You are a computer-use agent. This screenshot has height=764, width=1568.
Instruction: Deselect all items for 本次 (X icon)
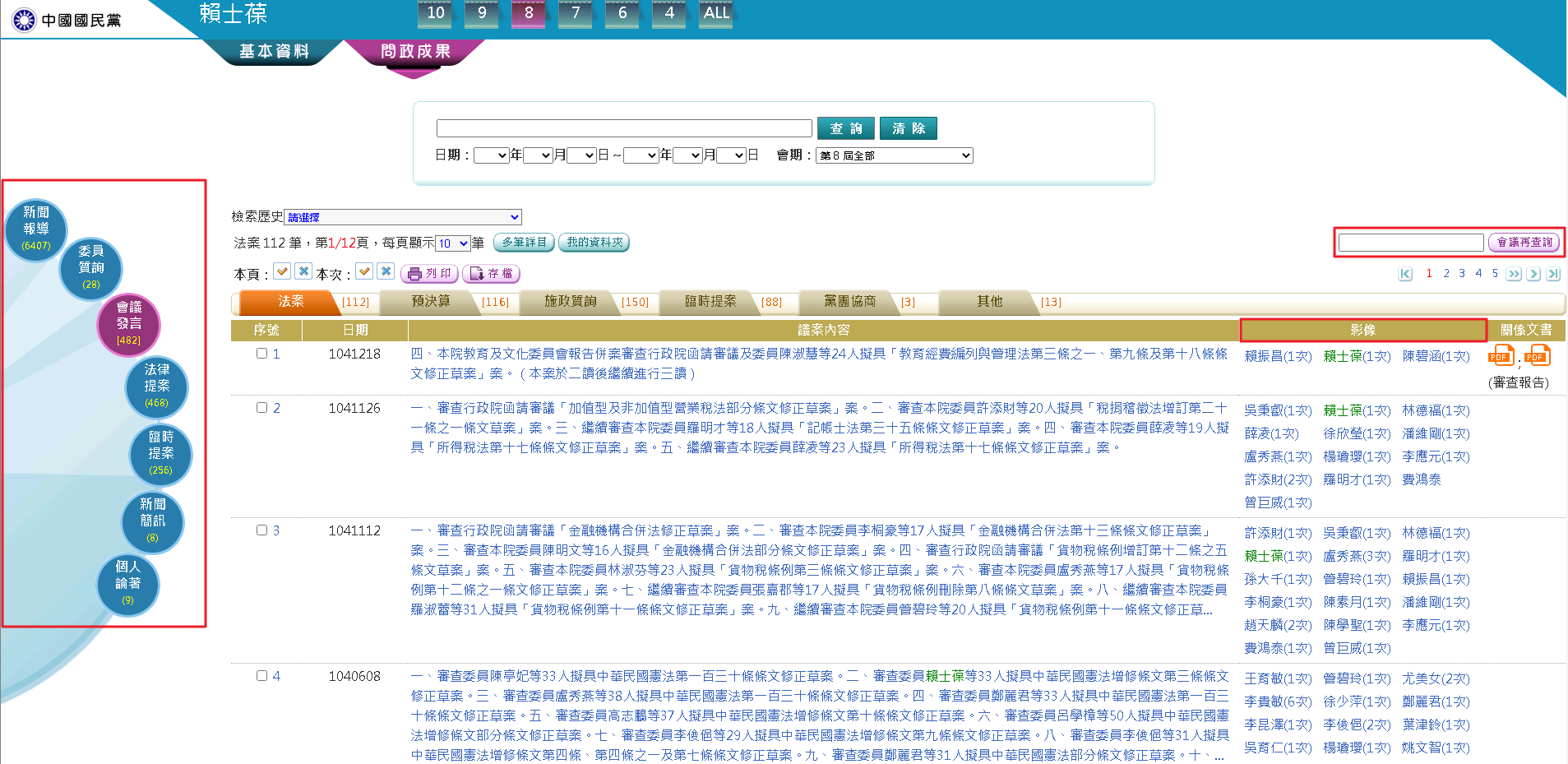386,271
